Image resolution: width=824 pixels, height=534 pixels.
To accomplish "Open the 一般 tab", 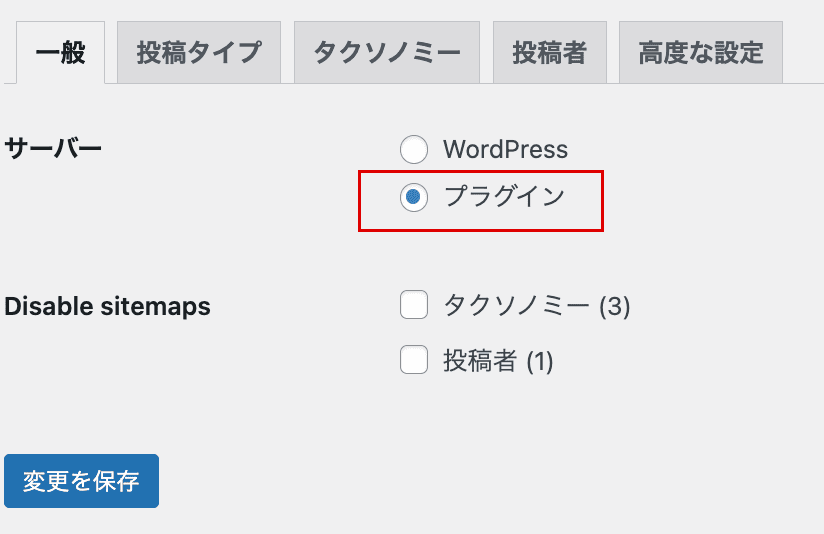I will tap(60, 53).
